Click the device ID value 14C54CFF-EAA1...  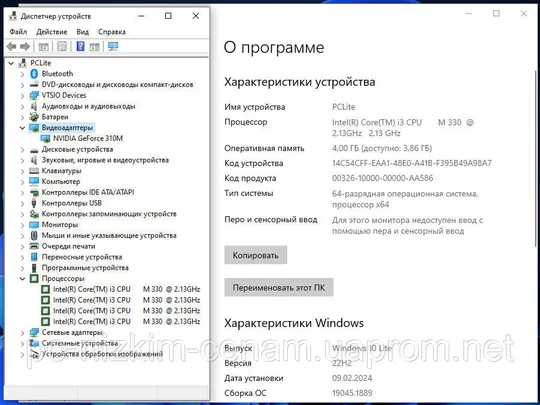point(412,163)
